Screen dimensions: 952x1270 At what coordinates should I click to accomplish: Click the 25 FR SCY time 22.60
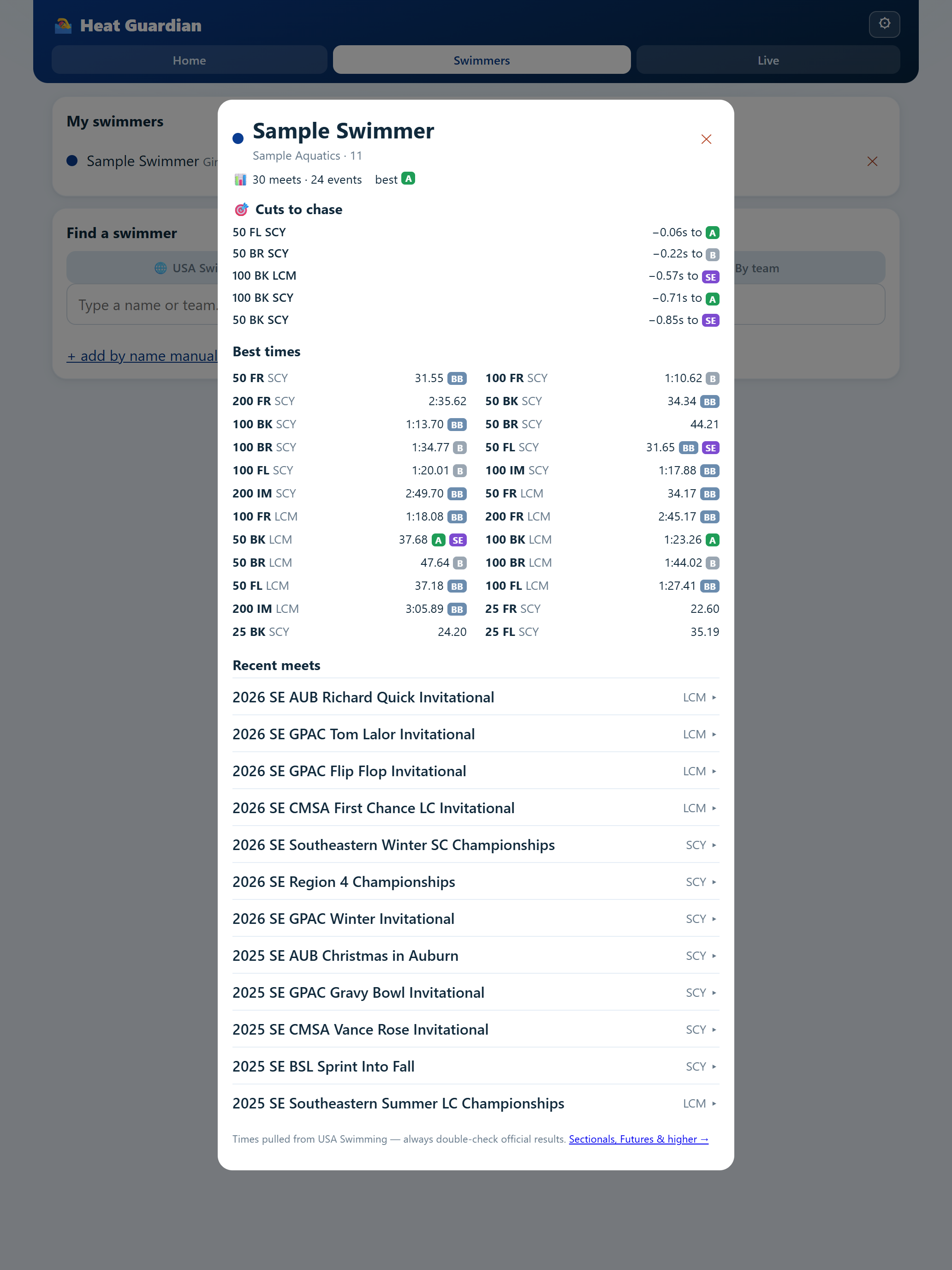click(705, 609)
